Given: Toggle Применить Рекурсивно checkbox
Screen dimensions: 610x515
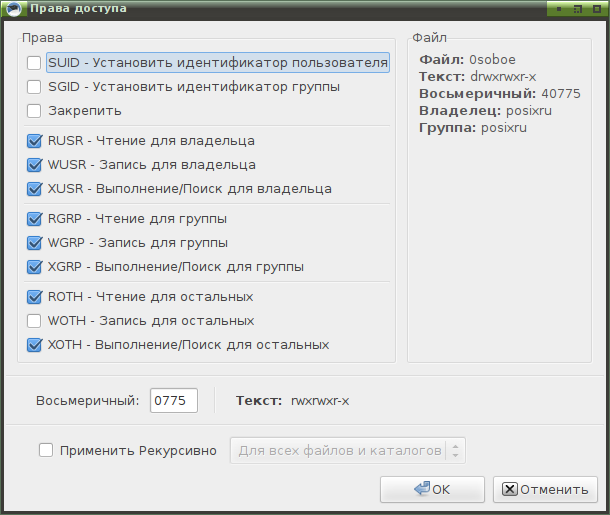Looking at the screenshot, I should click(46, 450).
